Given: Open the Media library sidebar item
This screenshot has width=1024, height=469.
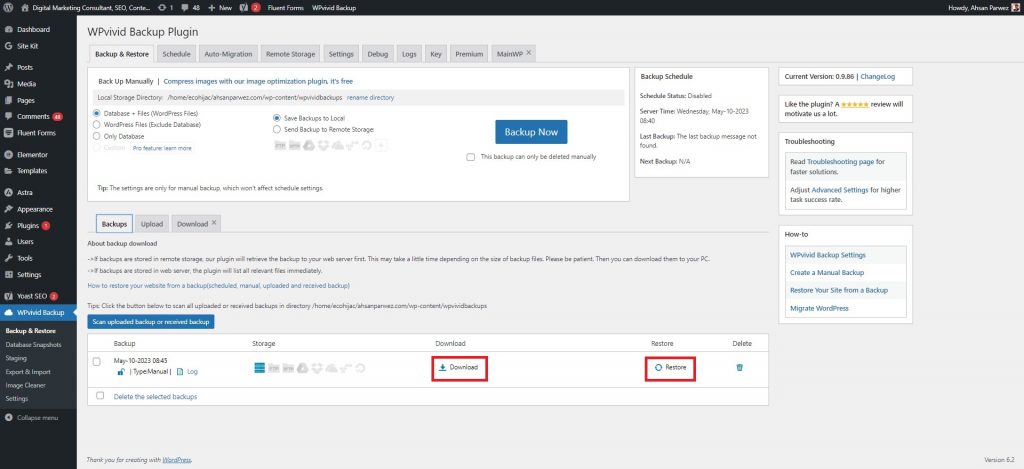Looking at the screenshot, I should pyautogui.click(x=26, y=84).
